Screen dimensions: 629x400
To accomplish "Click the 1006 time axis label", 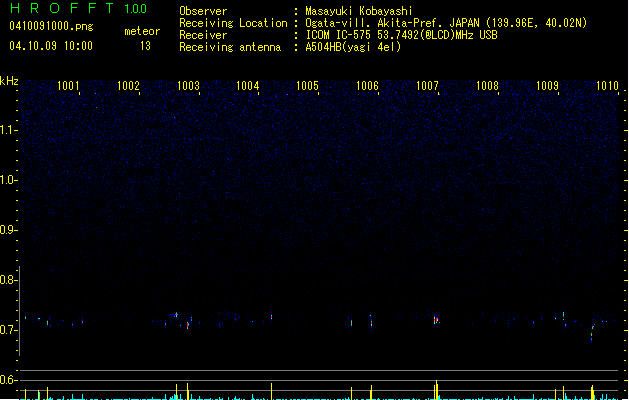I will [367, 86].
